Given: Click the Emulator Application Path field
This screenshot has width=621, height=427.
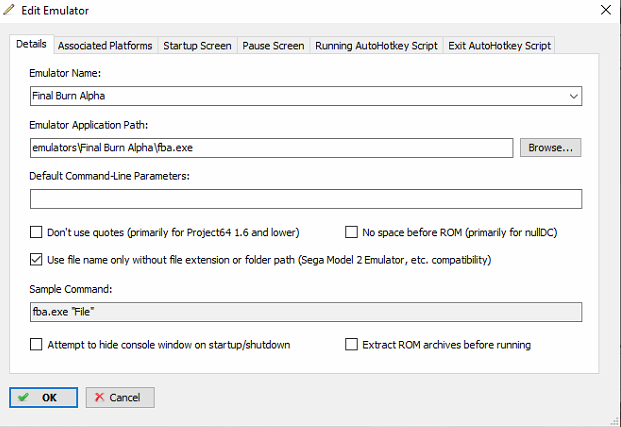Looking at the screenshot, I should (272, 148).
